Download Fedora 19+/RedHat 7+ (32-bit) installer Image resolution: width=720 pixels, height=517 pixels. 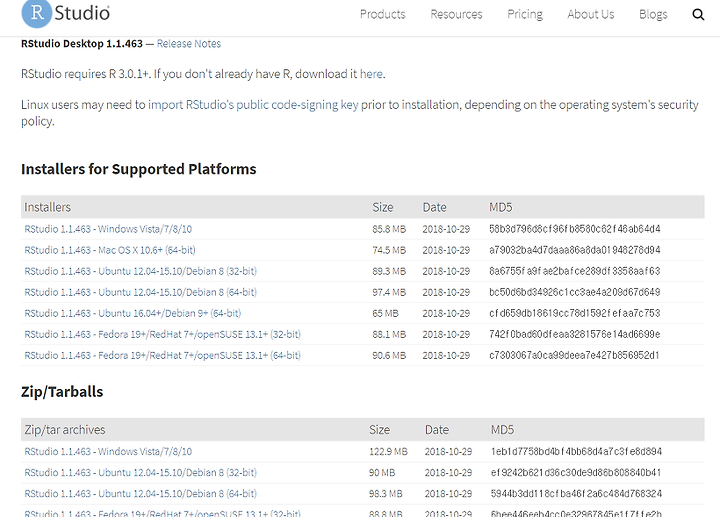[x=163, y=334]
